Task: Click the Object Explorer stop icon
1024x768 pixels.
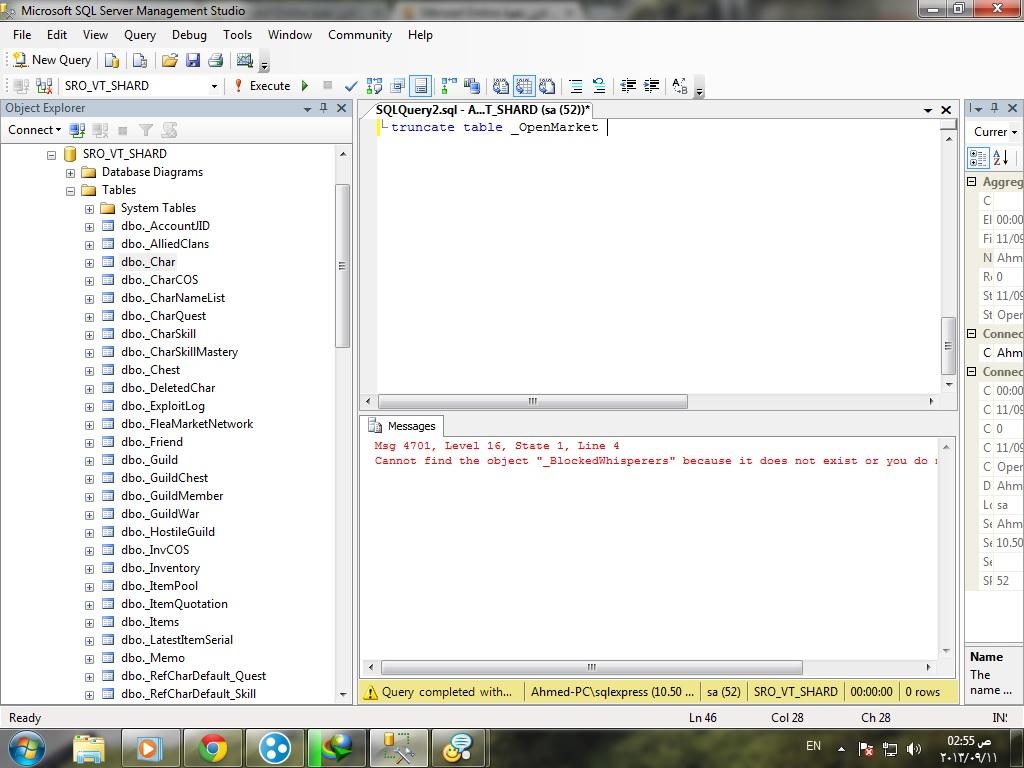Action: (x=123, y=131)
